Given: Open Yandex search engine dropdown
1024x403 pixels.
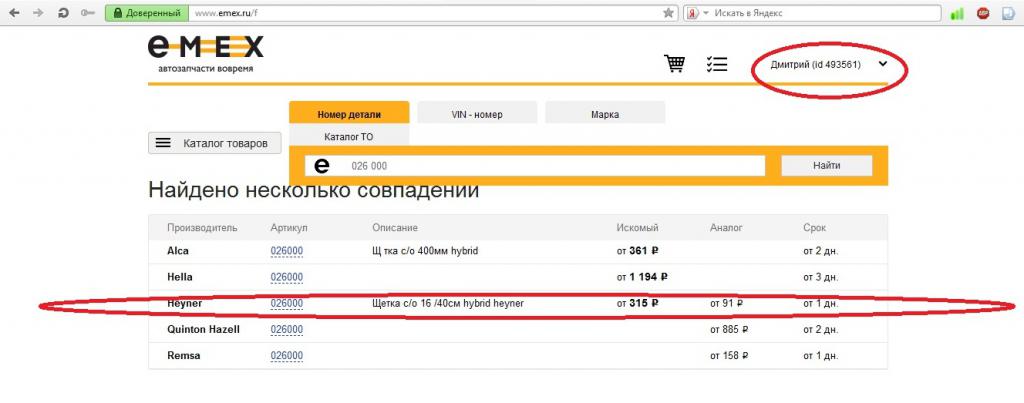Looking at the screenshot, I should (x=697, y=13).
